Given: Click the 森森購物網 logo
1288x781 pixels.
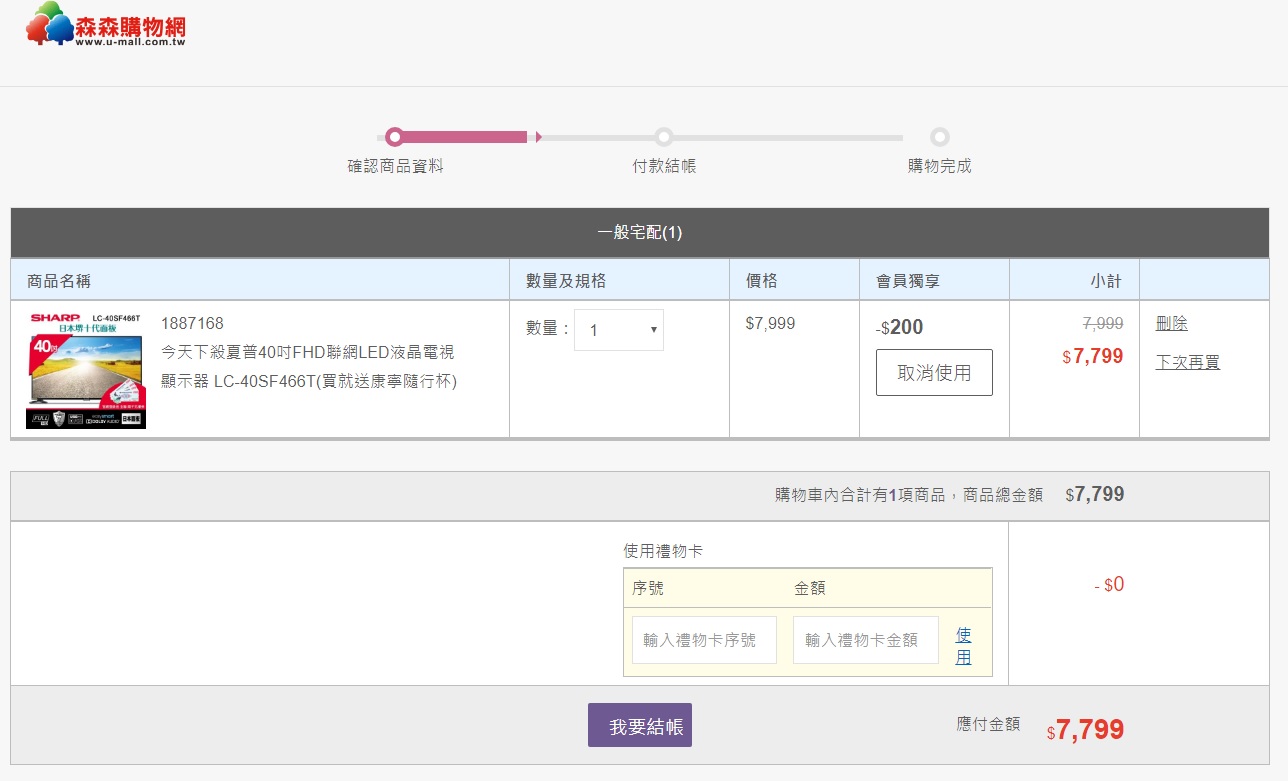Looking at the screenshot, I should (106, 24).
